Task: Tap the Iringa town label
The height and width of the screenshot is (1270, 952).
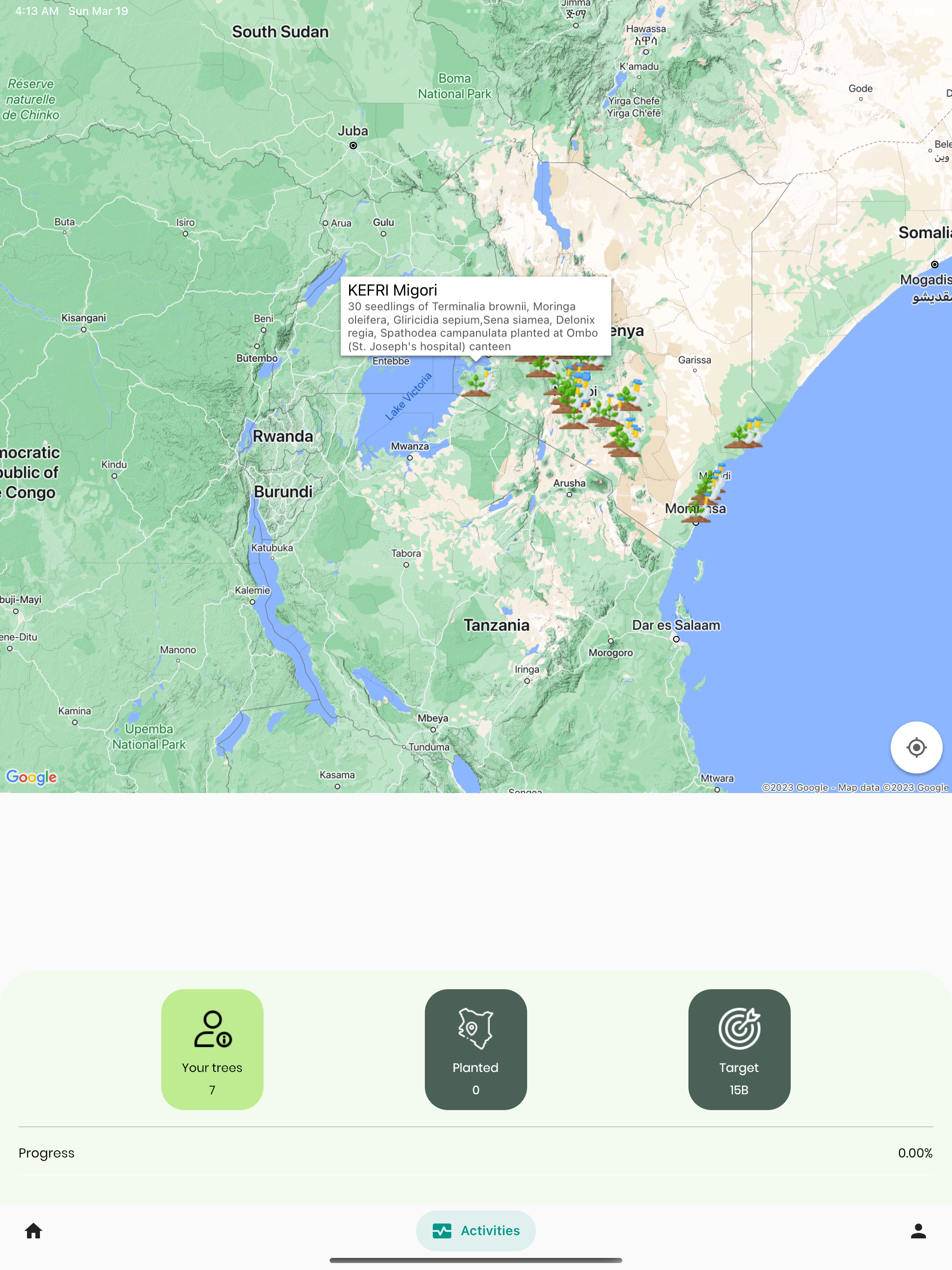Action: click(x=527, y=669)
